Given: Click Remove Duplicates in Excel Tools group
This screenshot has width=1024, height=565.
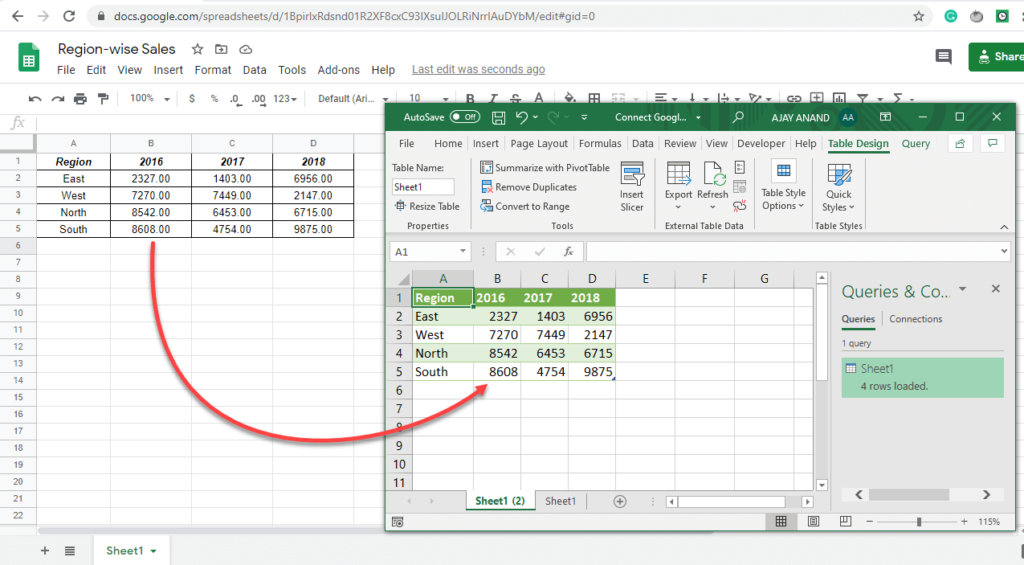Looking at the screenshot, I should coord(529,187).
